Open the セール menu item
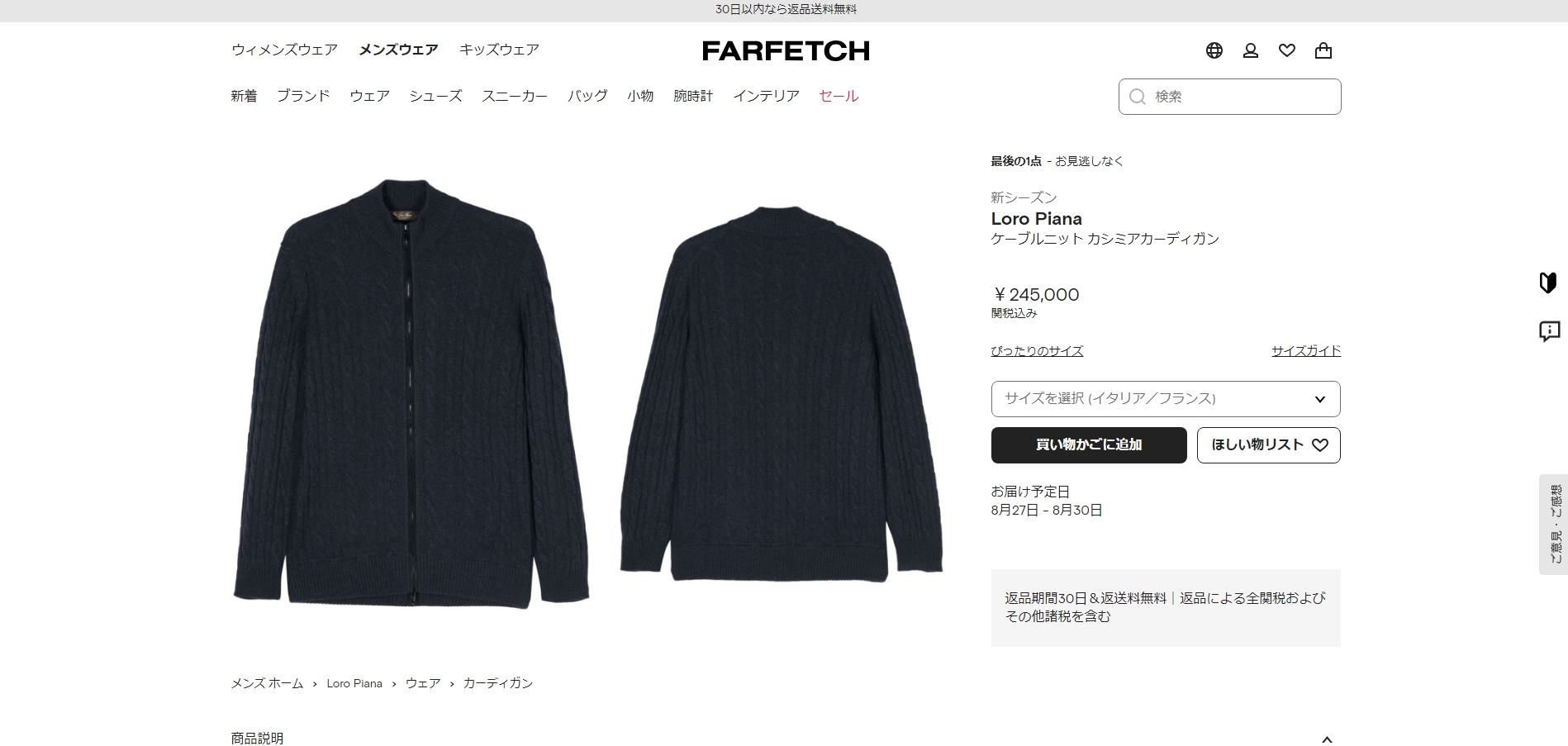The image size is (1568, 746). (839, 96)
